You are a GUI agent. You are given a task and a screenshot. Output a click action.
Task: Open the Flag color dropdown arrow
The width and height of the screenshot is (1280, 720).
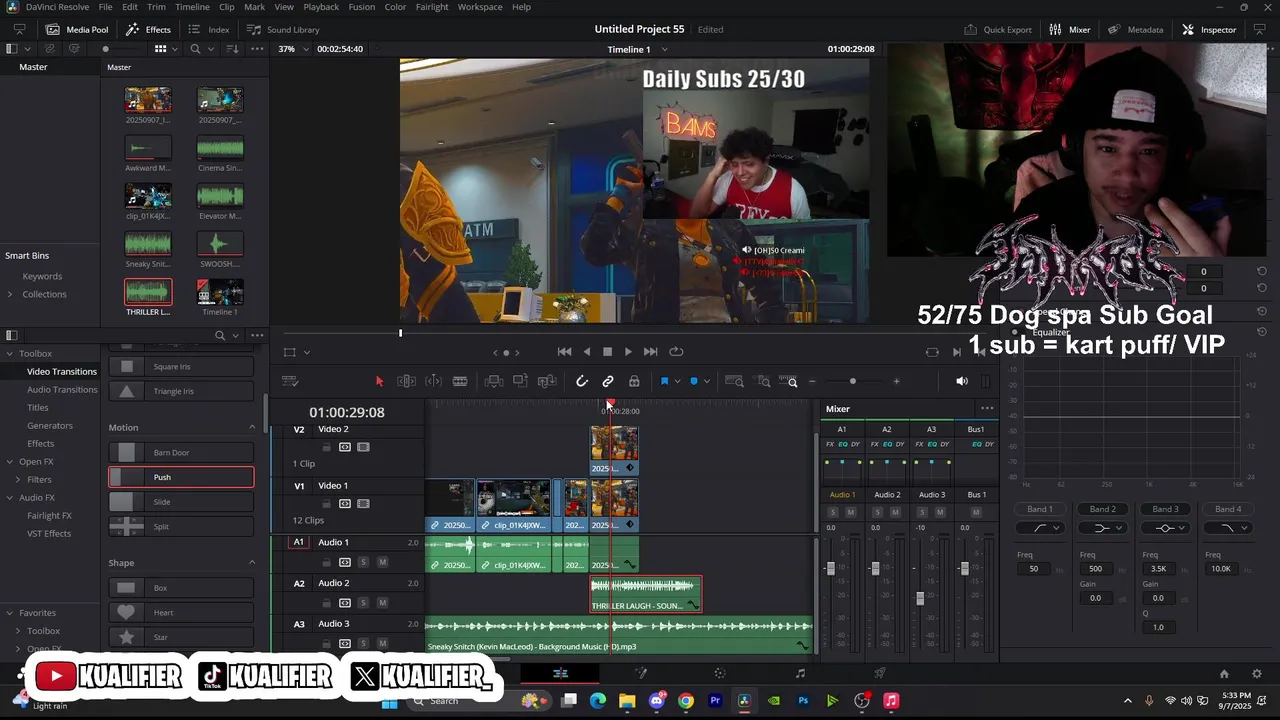677,381
